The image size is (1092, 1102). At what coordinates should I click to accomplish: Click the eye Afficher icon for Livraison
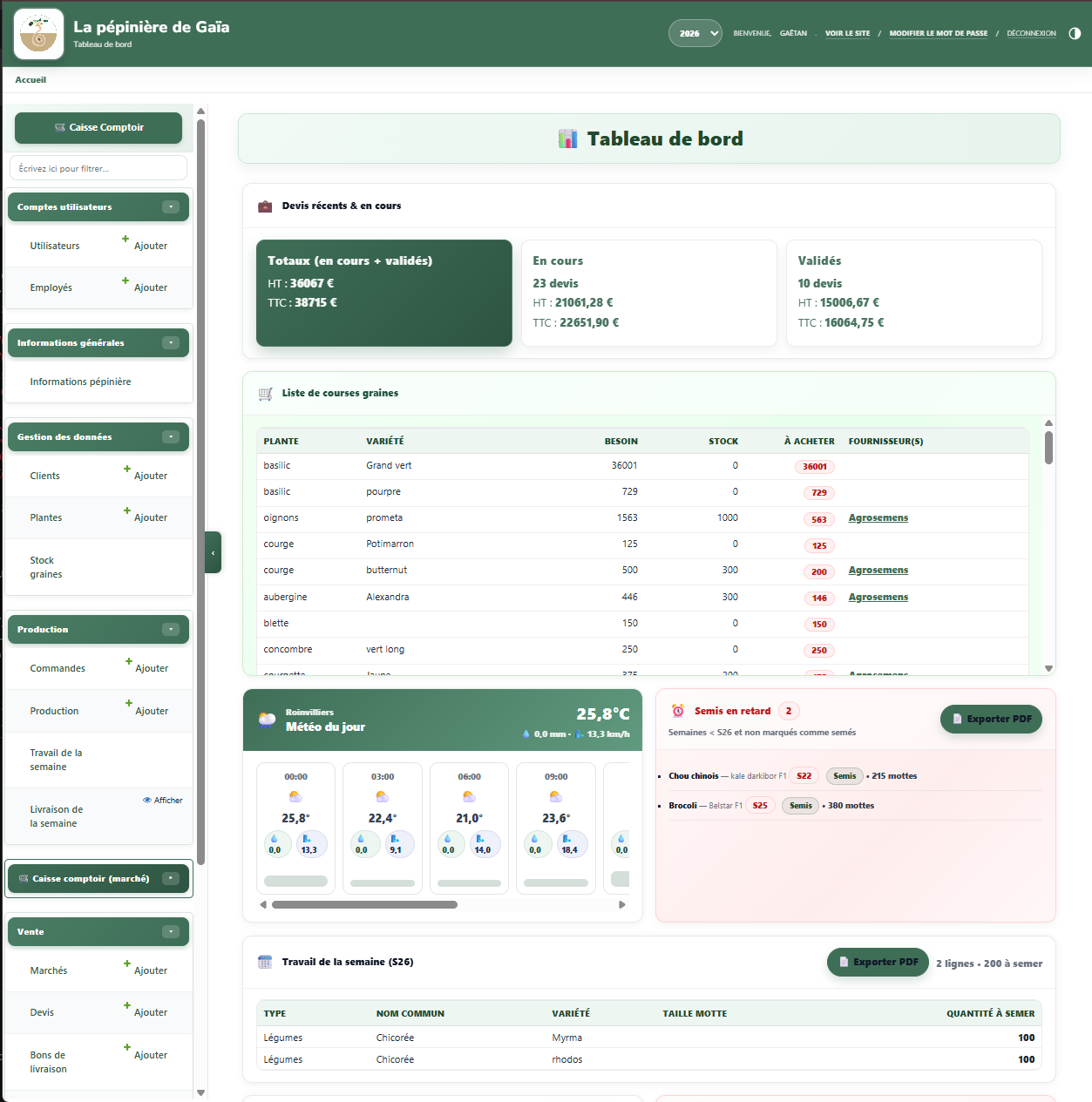coord(147,800)
